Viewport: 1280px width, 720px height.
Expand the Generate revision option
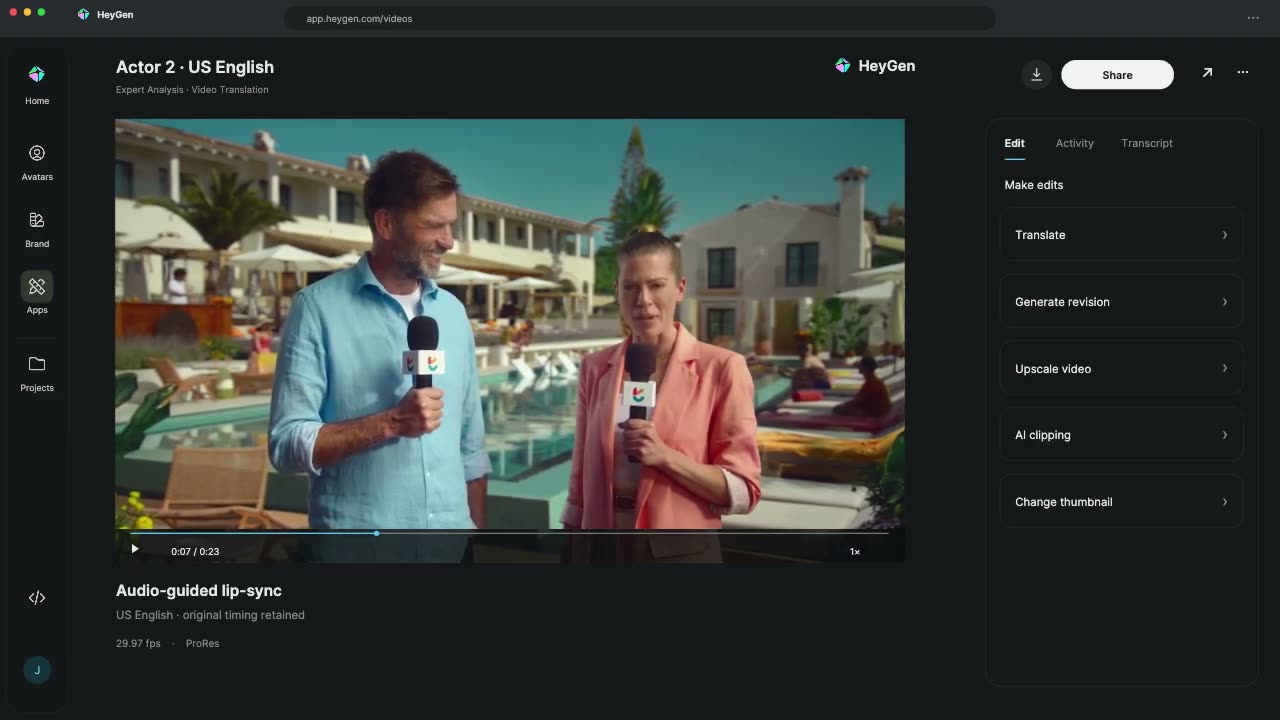[x=1121, y=302]
